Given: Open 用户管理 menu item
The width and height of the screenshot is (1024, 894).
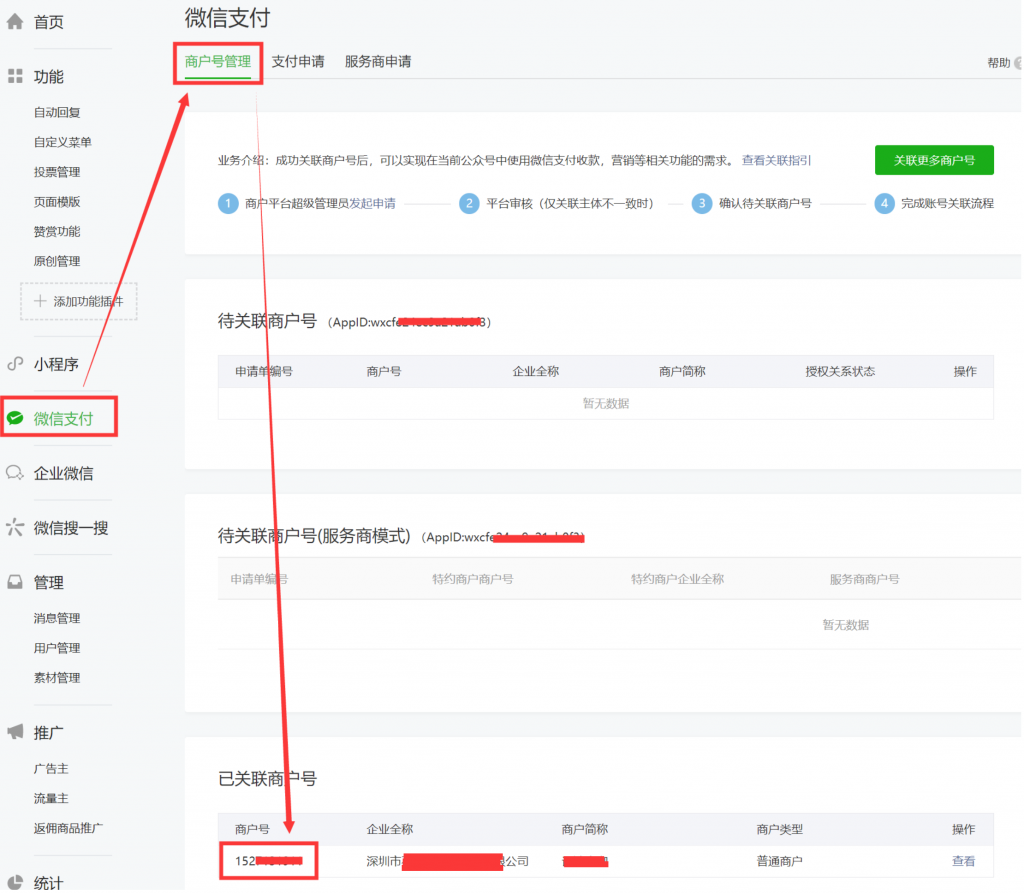Looking at the screenshot, I should pyautogui.click(x=57, y=648).
